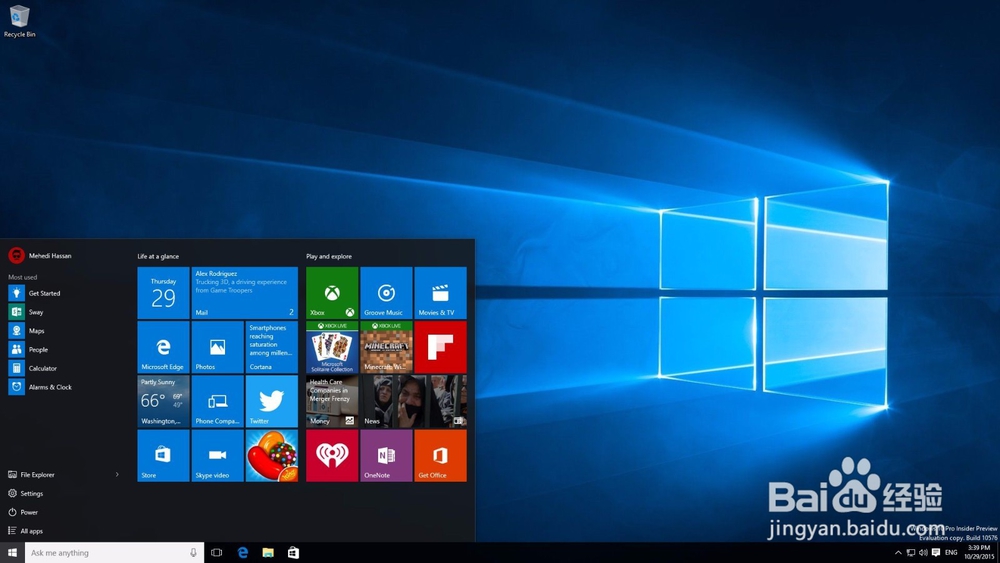Click the Cortana microphone icon
Viewport: 1000px width, 563px height.
coord(193,553)
